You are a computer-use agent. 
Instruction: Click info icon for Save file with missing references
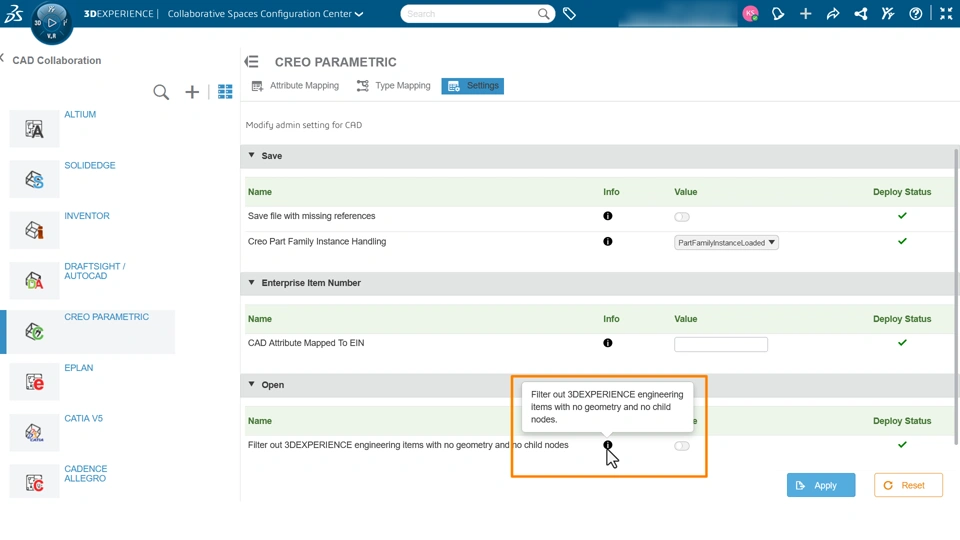click(x=607, y=216)
